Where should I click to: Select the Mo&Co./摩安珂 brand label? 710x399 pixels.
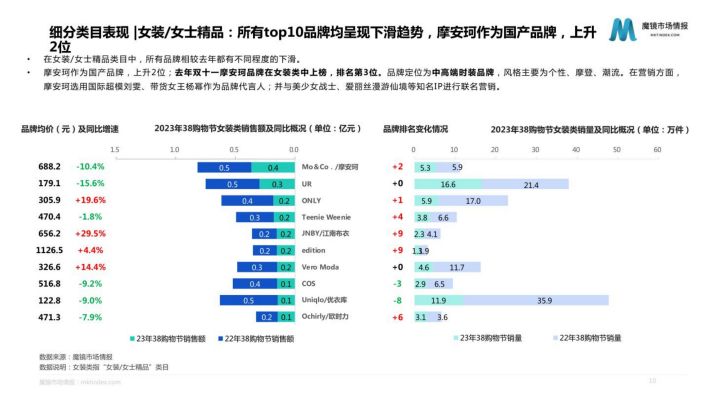pyautogui.click(x=330, y=167)
